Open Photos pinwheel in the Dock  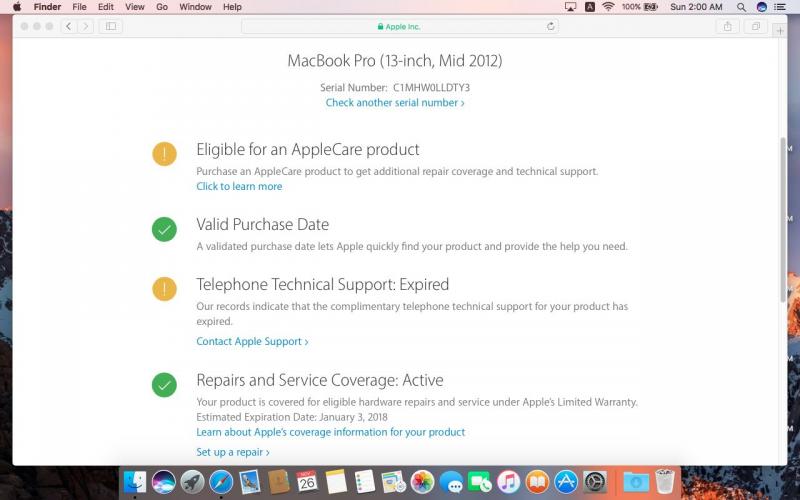pos(422,482)
